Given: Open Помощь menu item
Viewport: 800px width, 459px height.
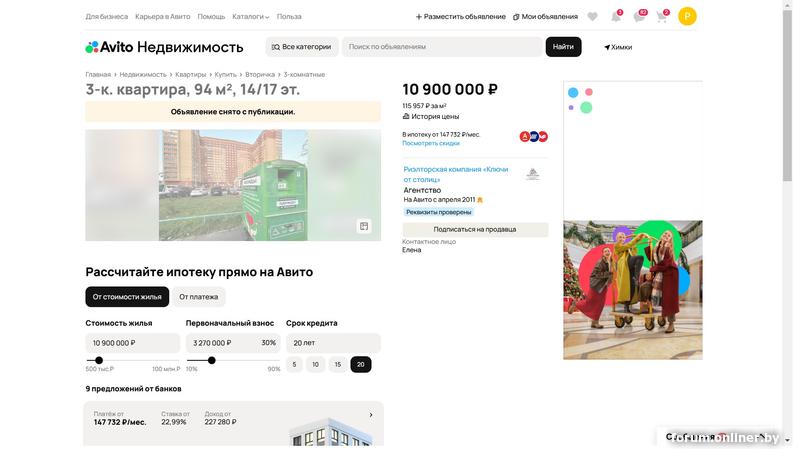Looking at the screenshot, I should 211,16.
